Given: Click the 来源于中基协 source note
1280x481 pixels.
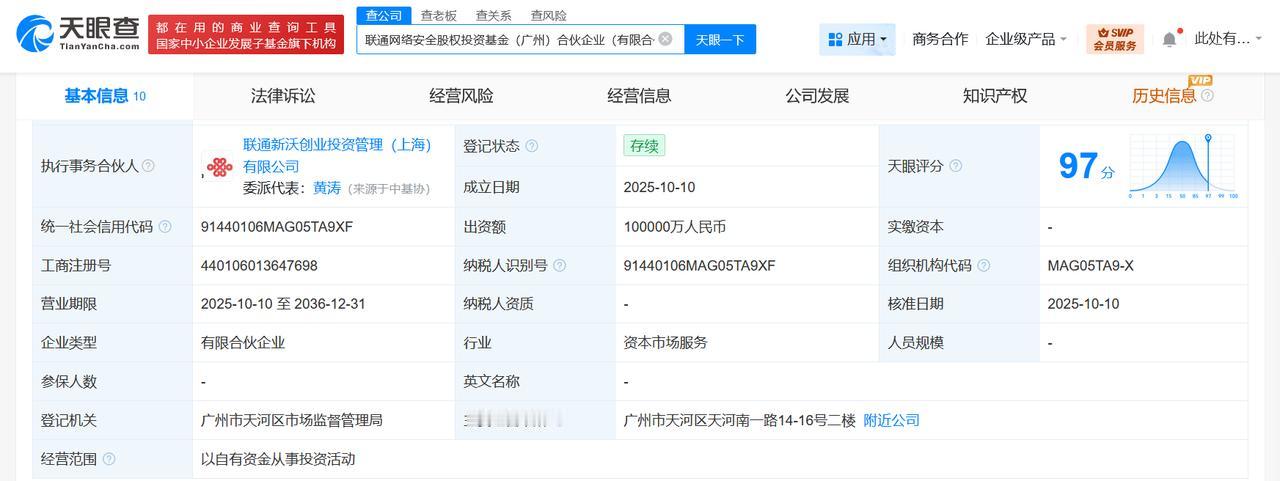Looking at the screenshot, I should click(x=388, y=188).
